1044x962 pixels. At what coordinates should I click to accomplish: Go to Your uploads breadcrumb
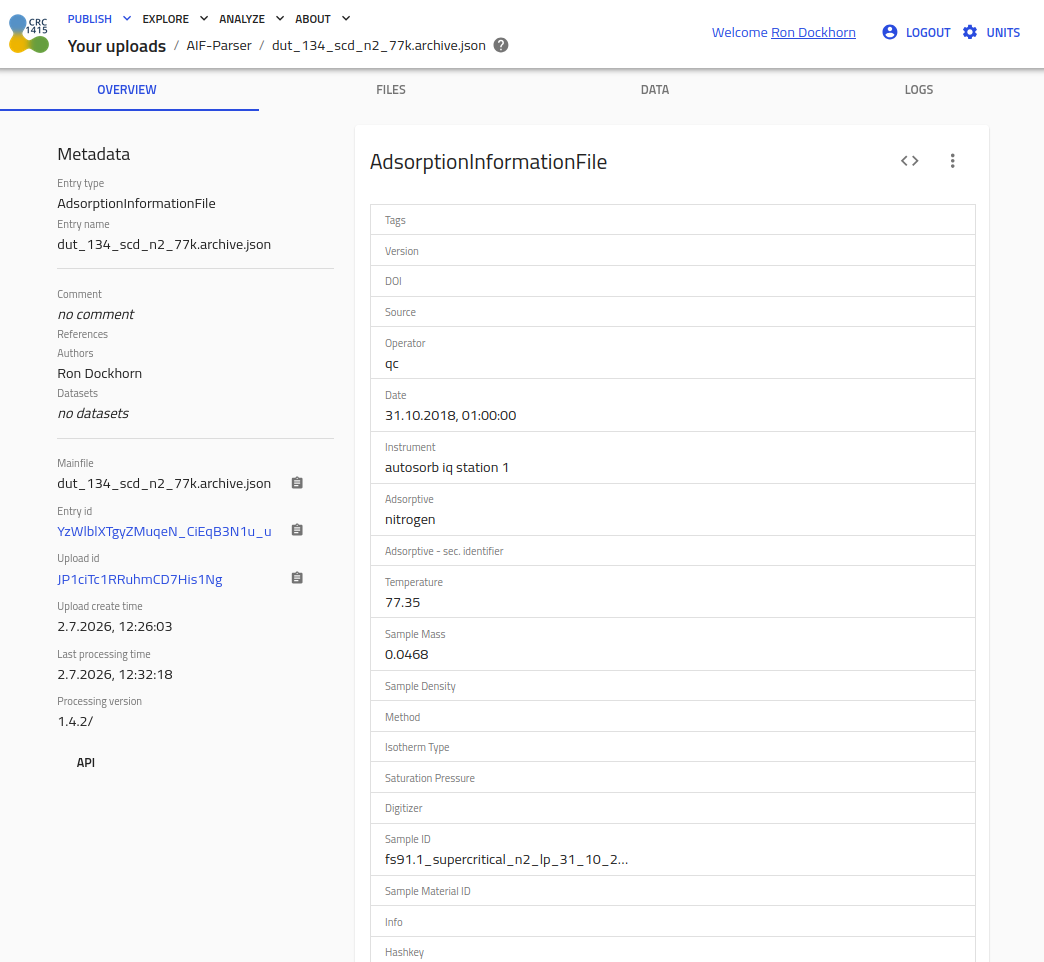click(x=117, y=46)
